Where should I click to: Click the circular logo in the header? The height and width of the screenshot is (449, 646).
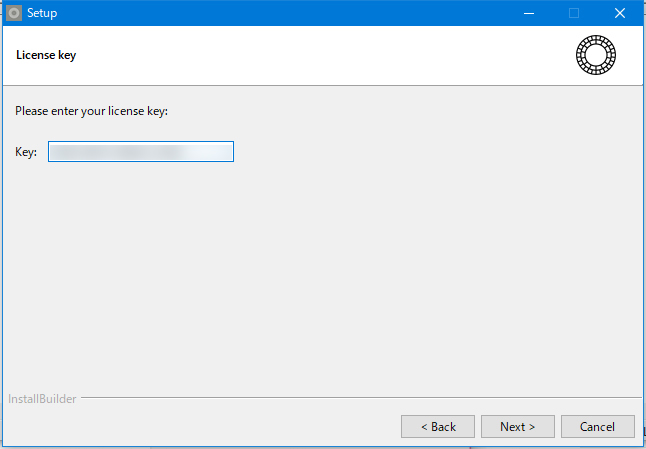596,55
